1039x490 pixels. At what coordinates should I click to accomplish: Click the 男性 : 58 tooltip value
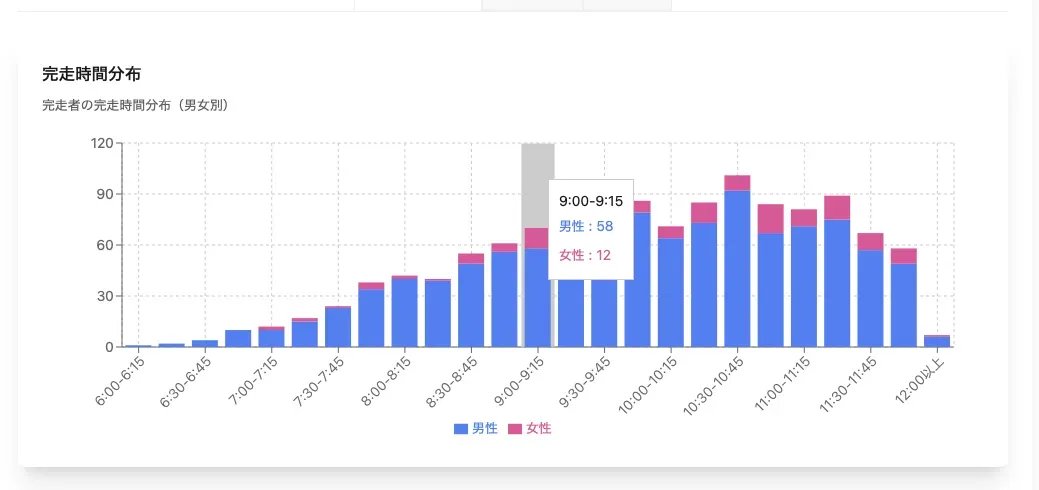click(x=586, y=226)
